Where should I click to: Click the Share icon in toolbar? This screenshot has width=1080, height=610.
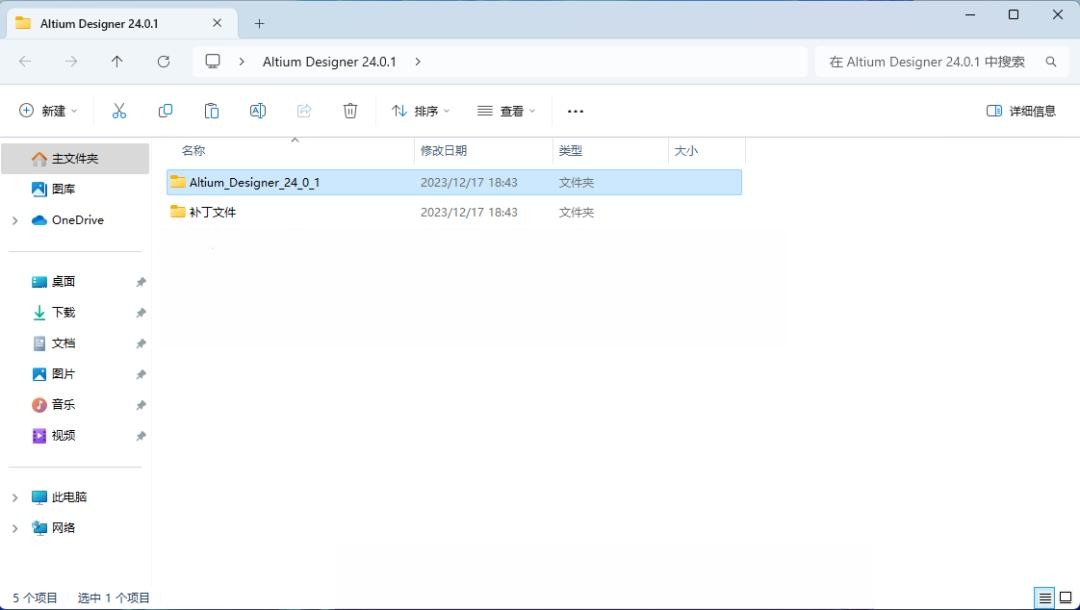(304, 111)
